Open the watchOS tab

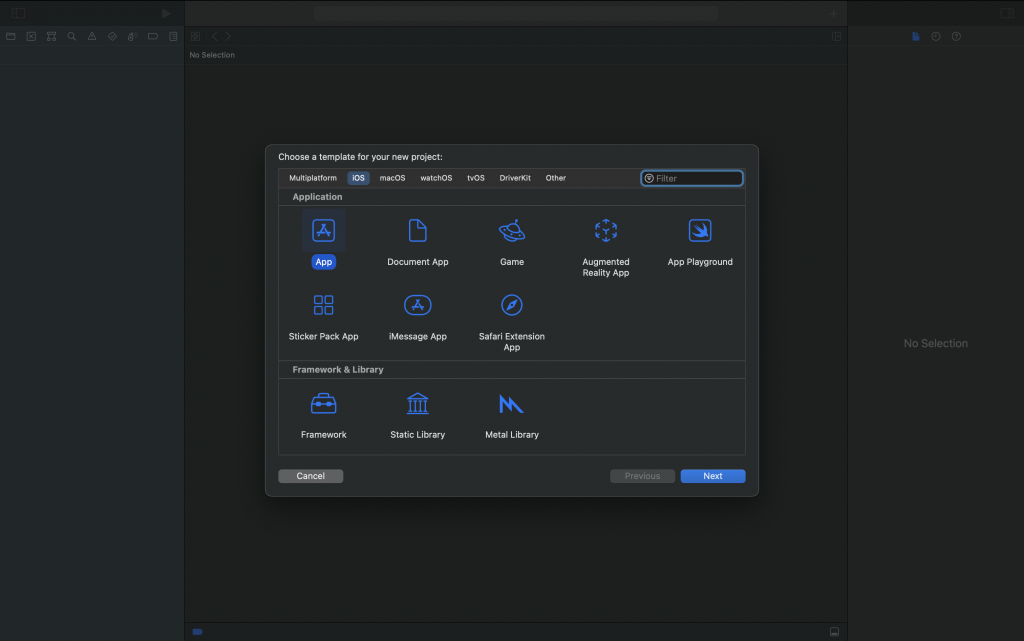[436, 178]
